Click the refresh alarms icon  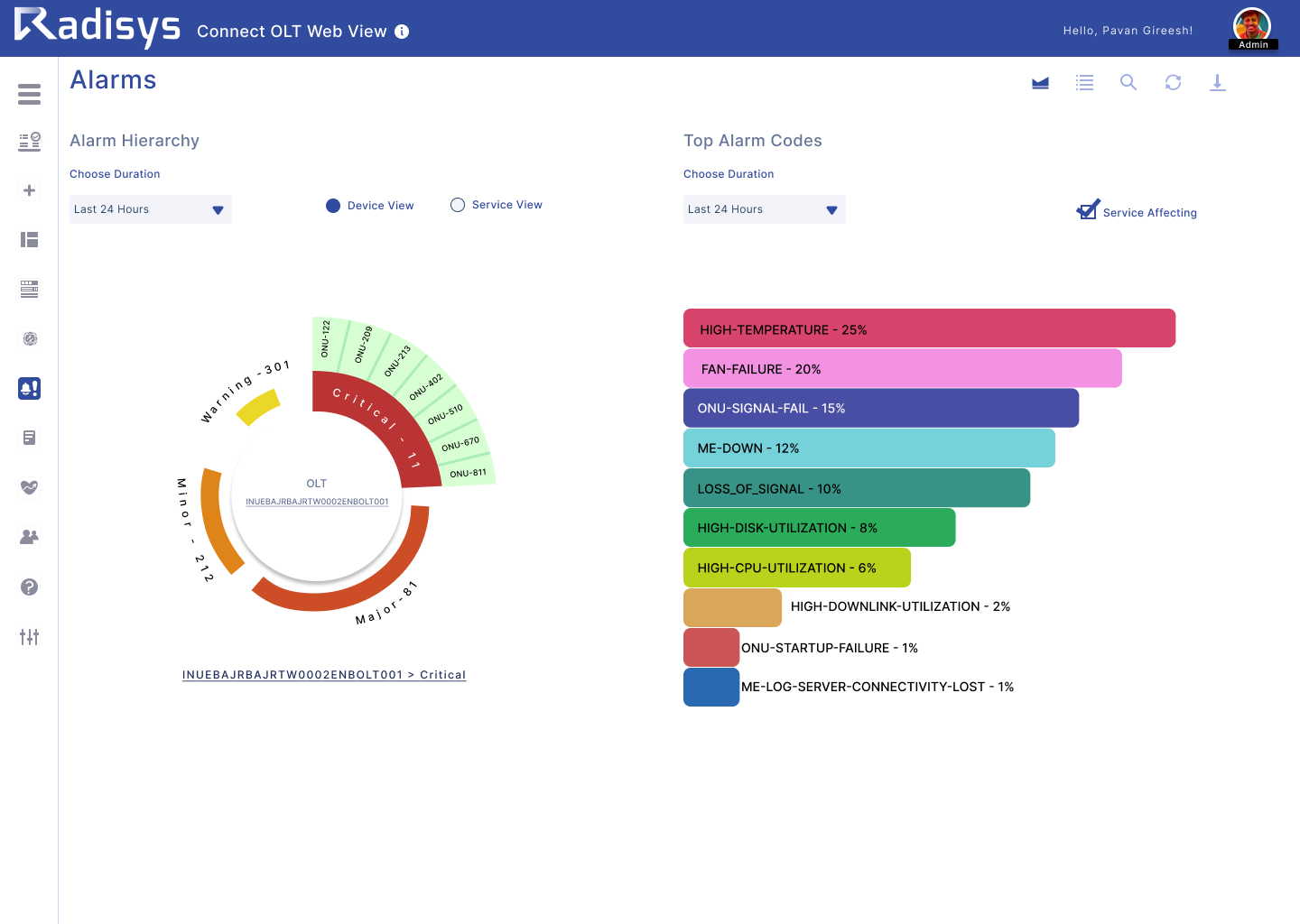tap(1173, 83)
